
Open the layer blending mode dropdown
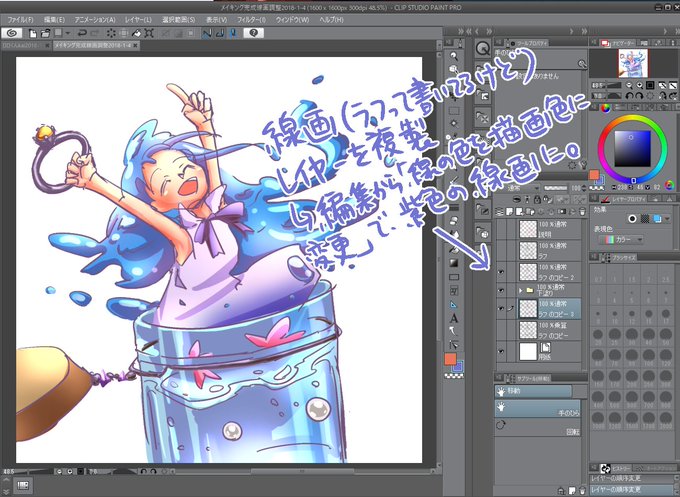[523, 188]
